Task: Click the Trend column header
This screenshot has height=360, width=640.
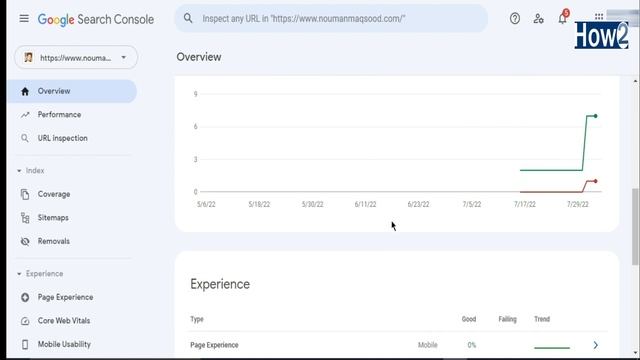Action: [x=542, y=319]
